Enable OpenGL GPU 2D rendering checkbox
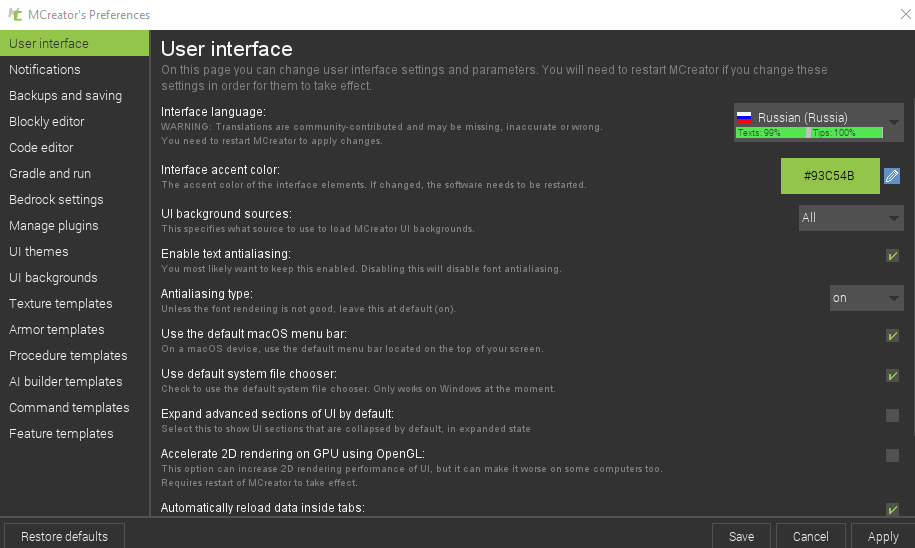 892,456
